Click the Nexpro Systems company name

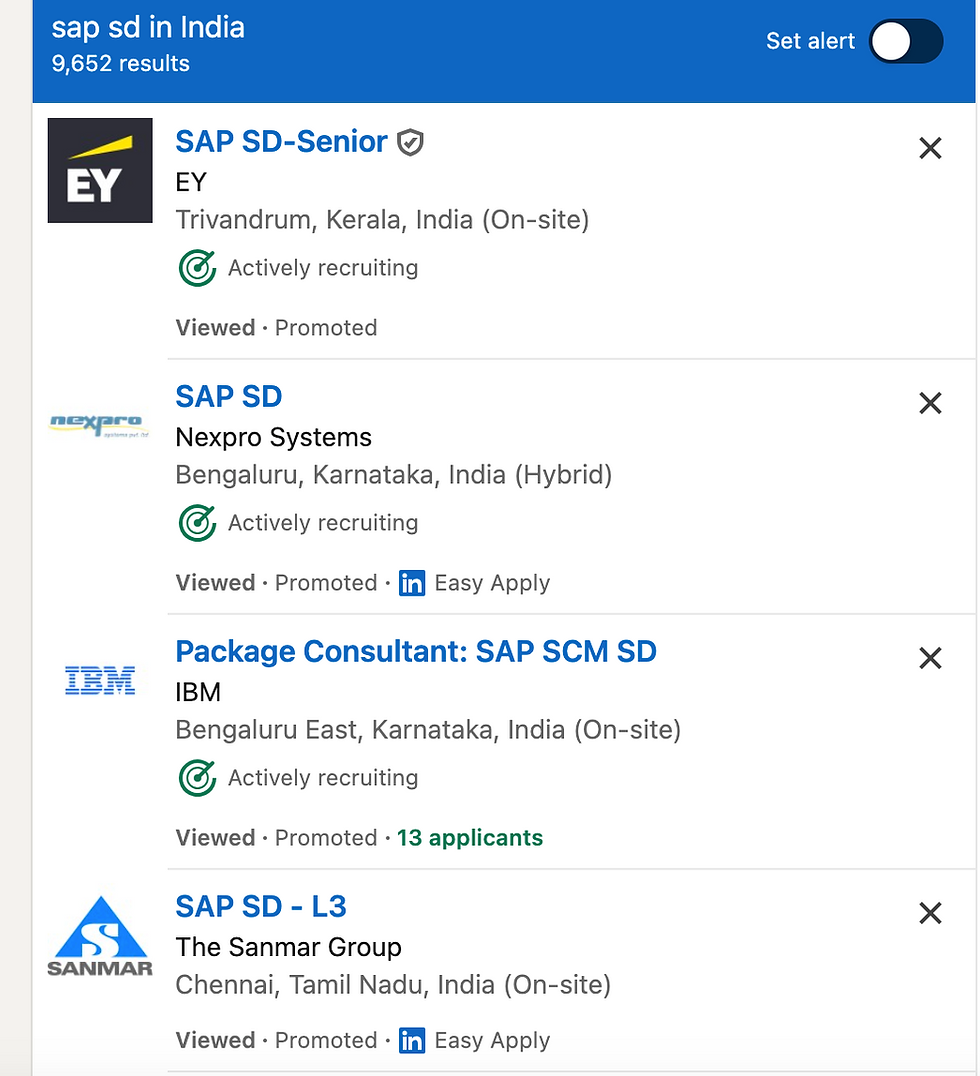tap(273, 438)
